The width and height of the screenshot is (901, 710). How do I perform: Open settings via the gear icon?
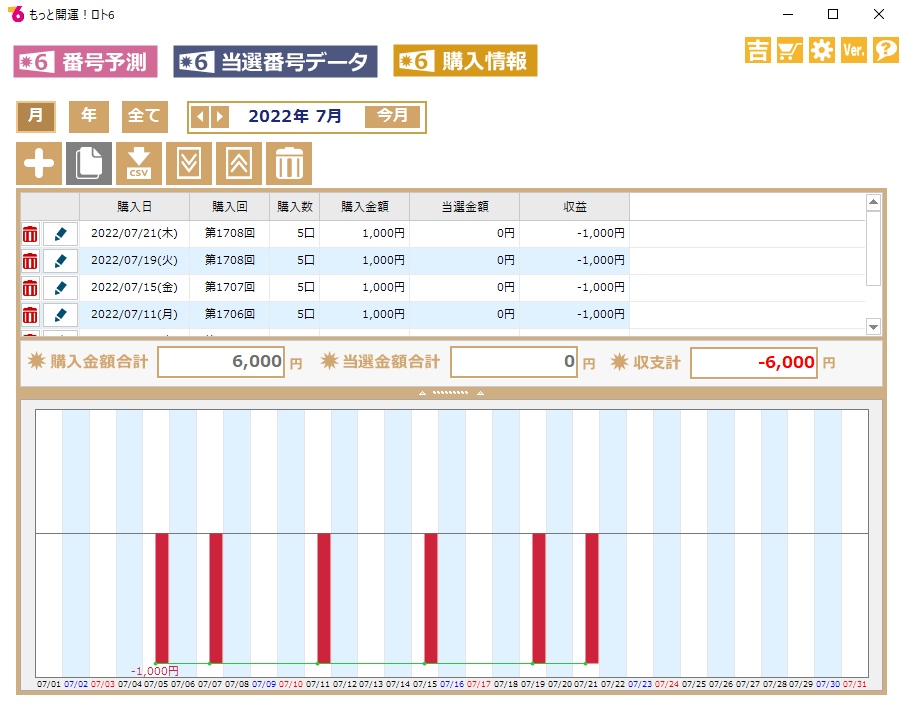tap(822, 50)
